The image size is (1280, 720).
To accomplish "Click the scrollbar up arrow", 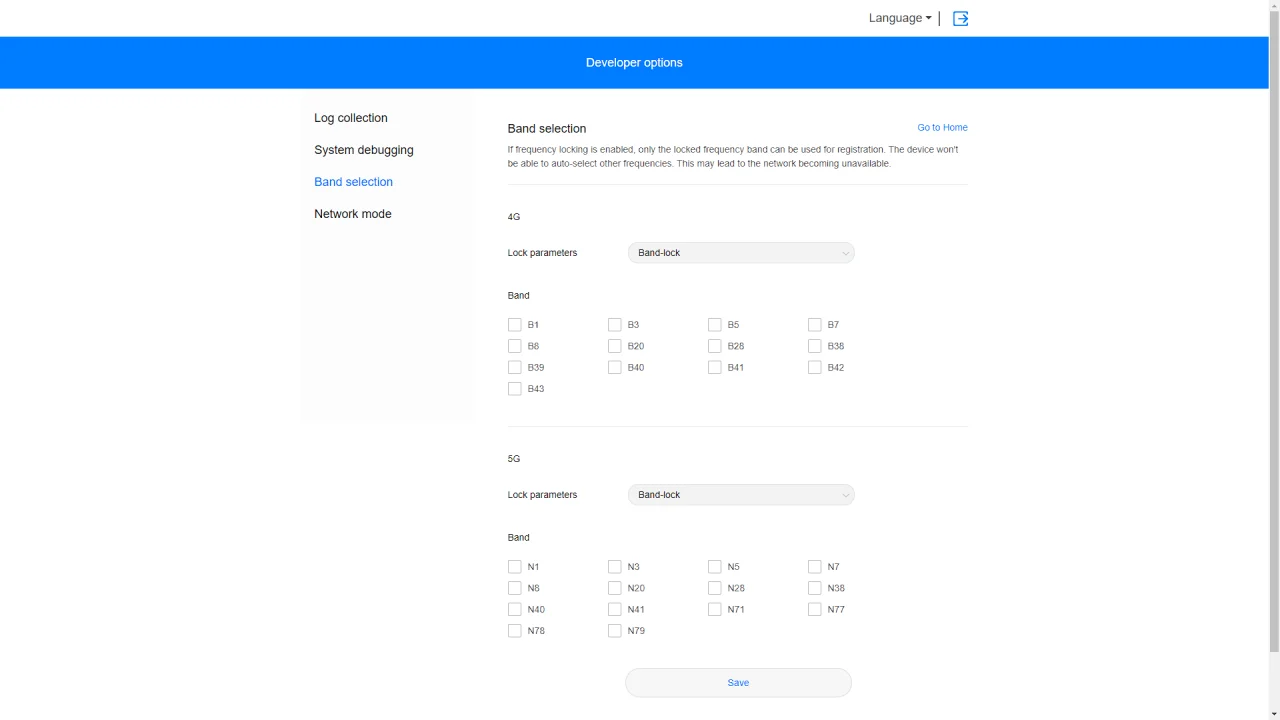I will point(1274,6).
